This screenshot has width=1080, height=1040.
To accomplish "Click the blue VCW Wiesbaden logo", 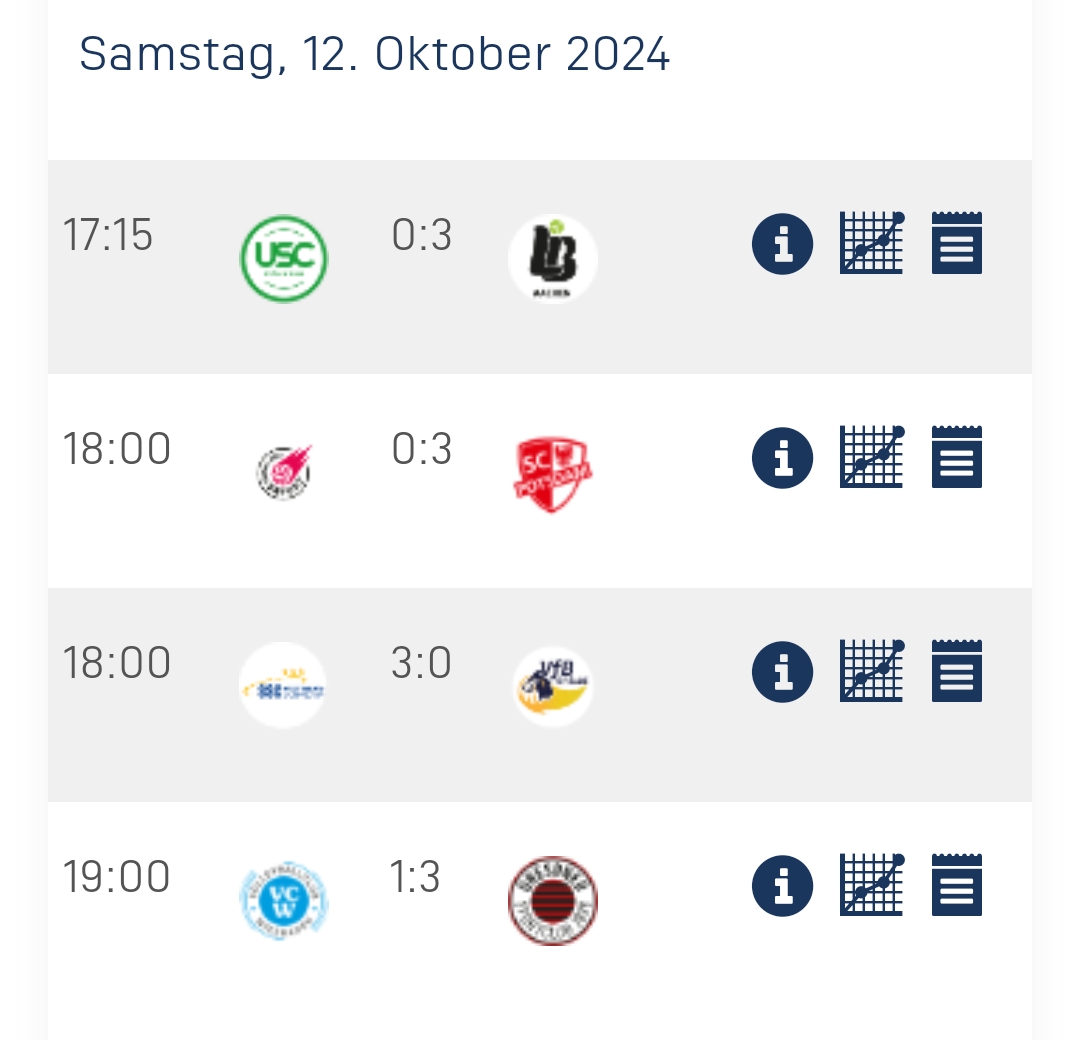I will click(284, 901).
